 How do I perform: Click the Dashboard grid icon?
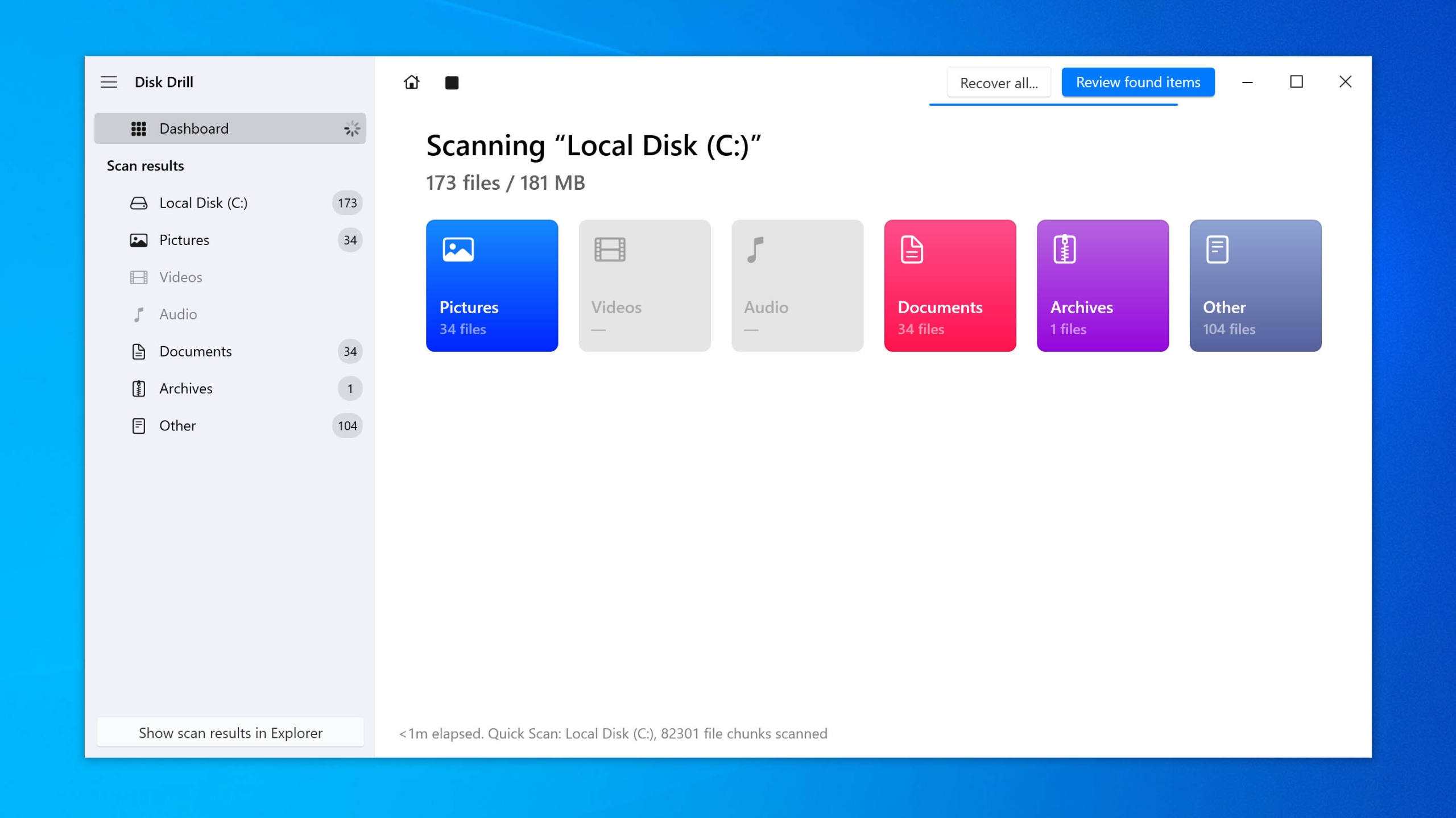click(139, 129)
